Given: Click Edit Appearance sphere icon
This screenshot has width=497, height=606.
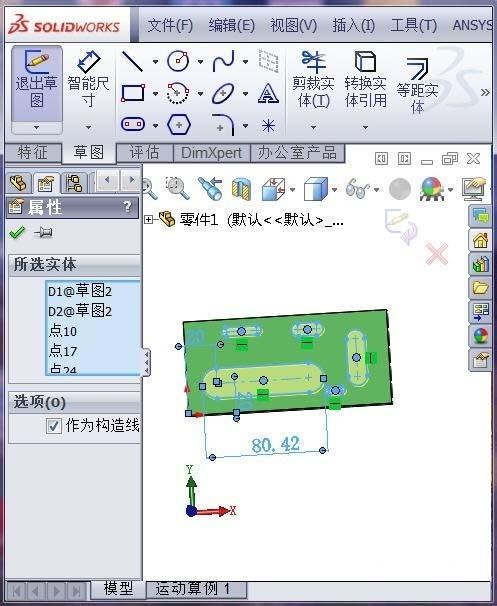Looking at the screenshot, I should (400, 189).
